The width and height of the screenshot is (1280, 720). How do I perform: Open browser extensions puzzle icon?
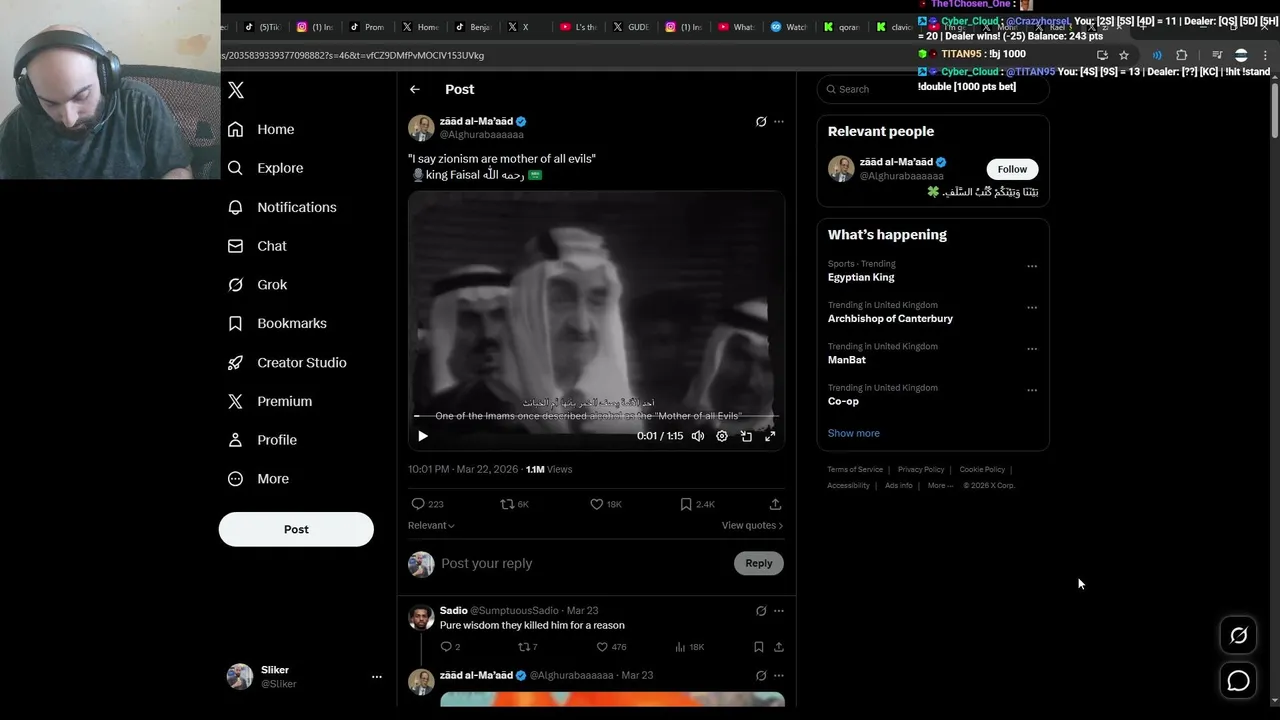tap(1181, 55)
